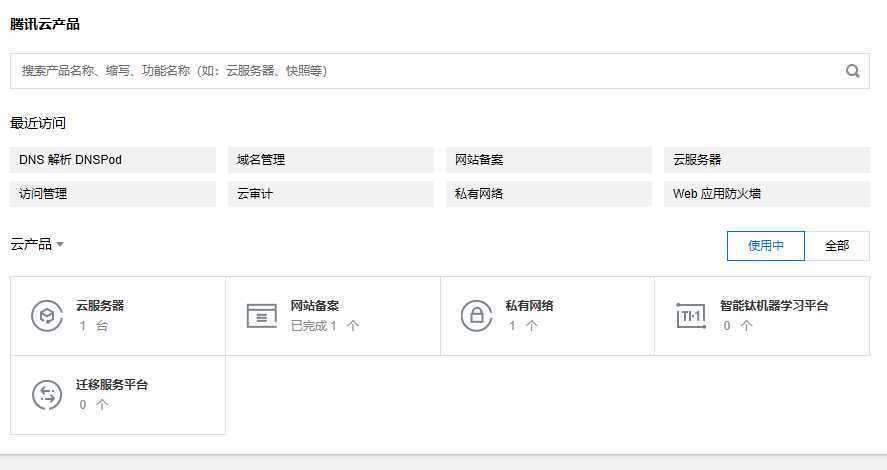Viewport: 887px width, 470px height.
Task: Click the 云服务器 cube icon card
Action: tap(47, 316)
